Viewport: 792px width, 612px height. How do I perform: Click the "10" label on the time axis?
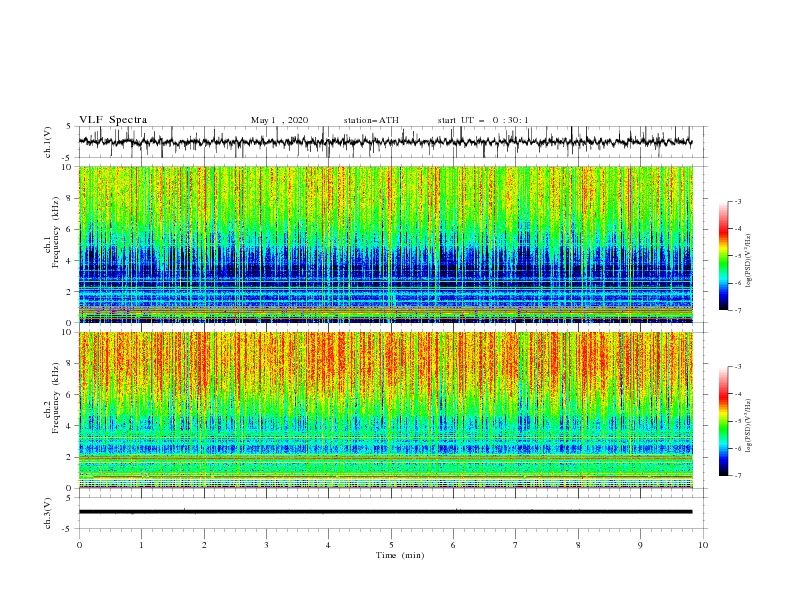pyautogui.click(x=703, y=545)
